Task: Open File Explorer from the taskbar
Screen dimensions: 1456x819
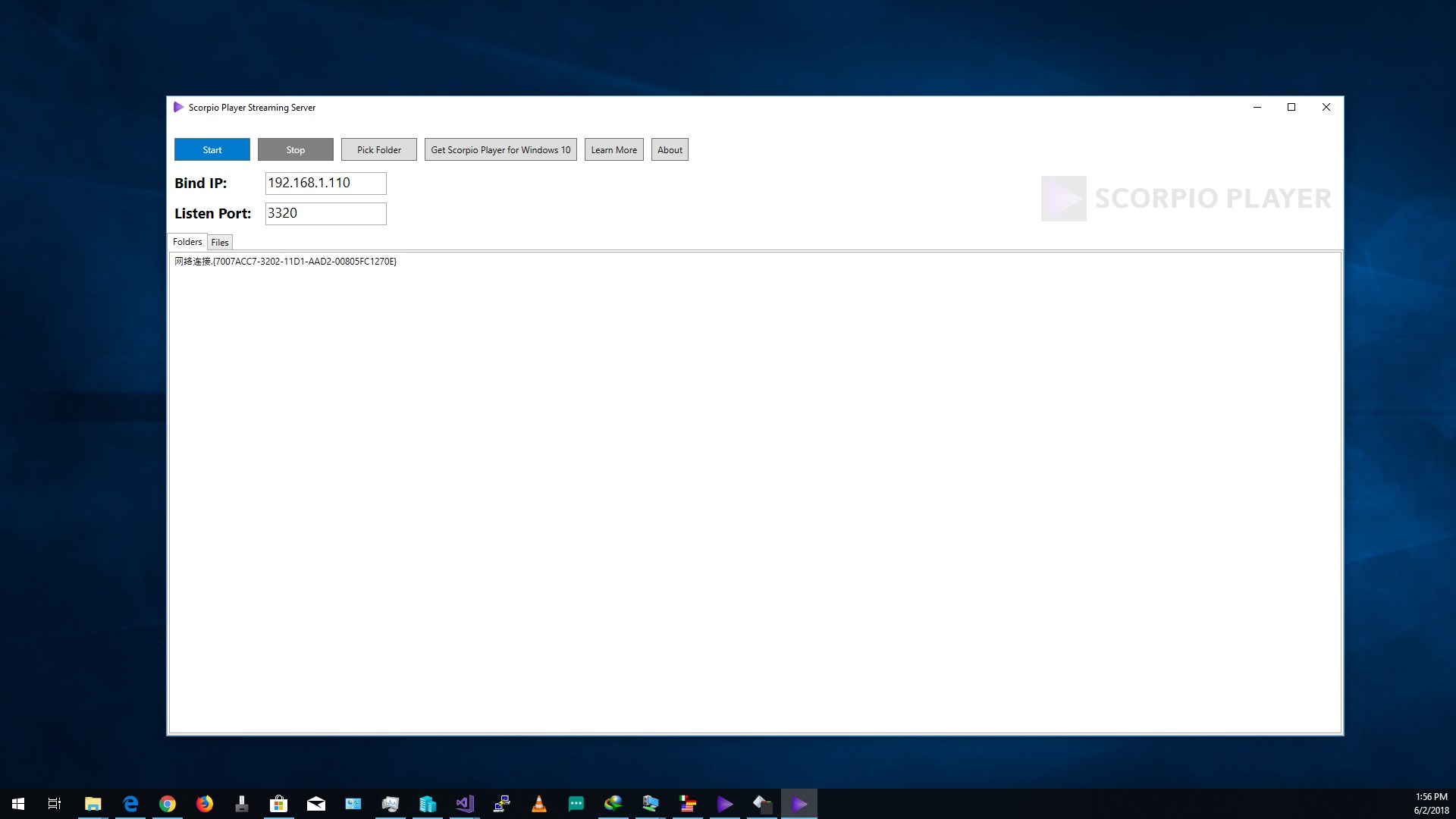Action: [x=93, y=803]
